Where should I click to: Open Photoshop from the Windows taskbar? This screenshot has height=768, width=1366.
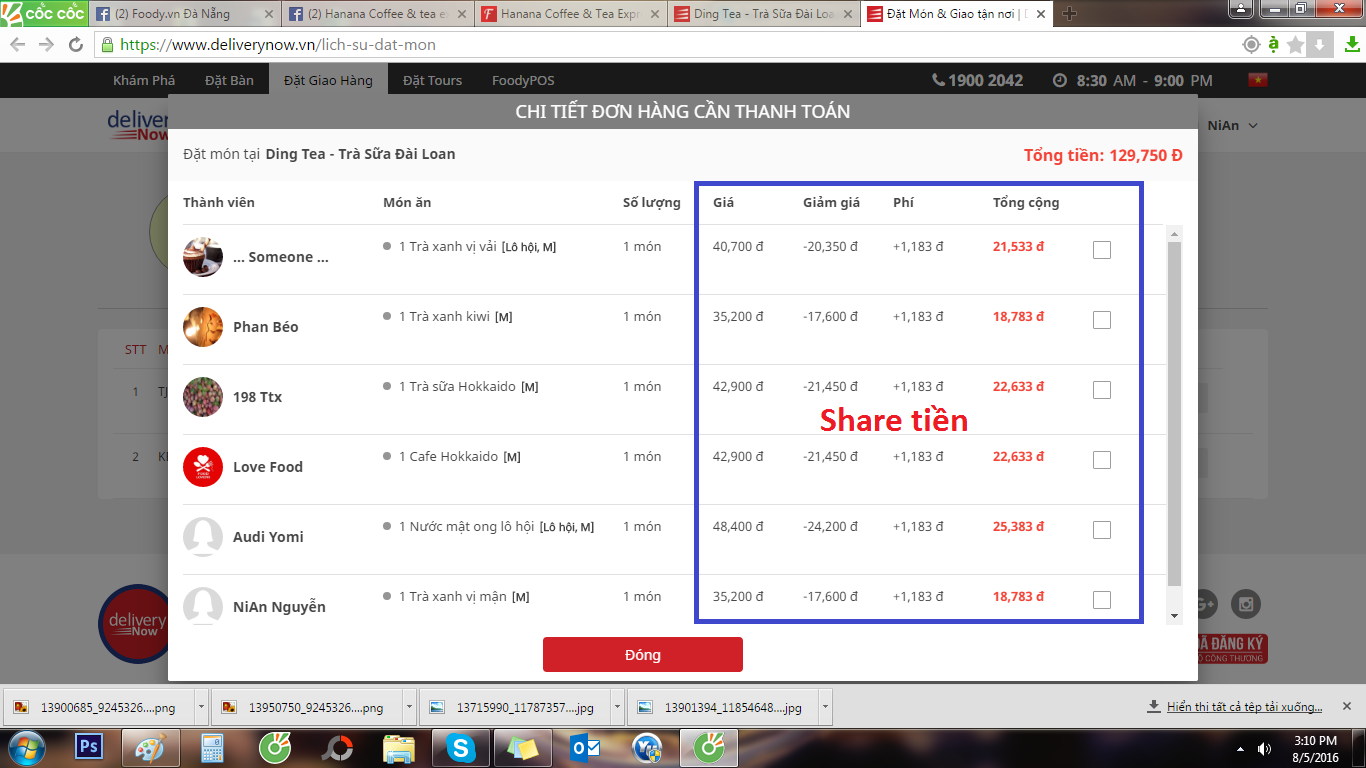tap(89, 747)
